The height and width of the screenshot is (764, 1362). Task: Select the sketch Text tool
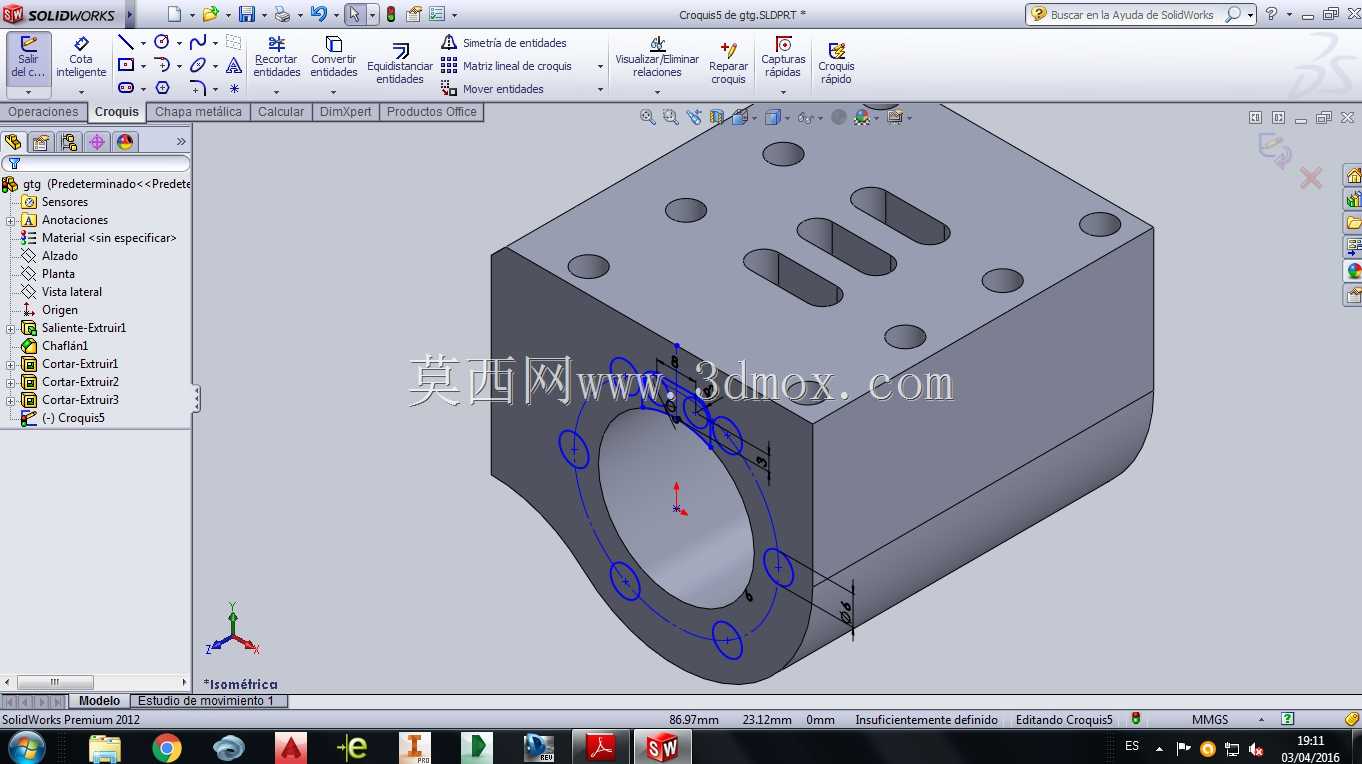pyautogui.click(x=234, y=65)
